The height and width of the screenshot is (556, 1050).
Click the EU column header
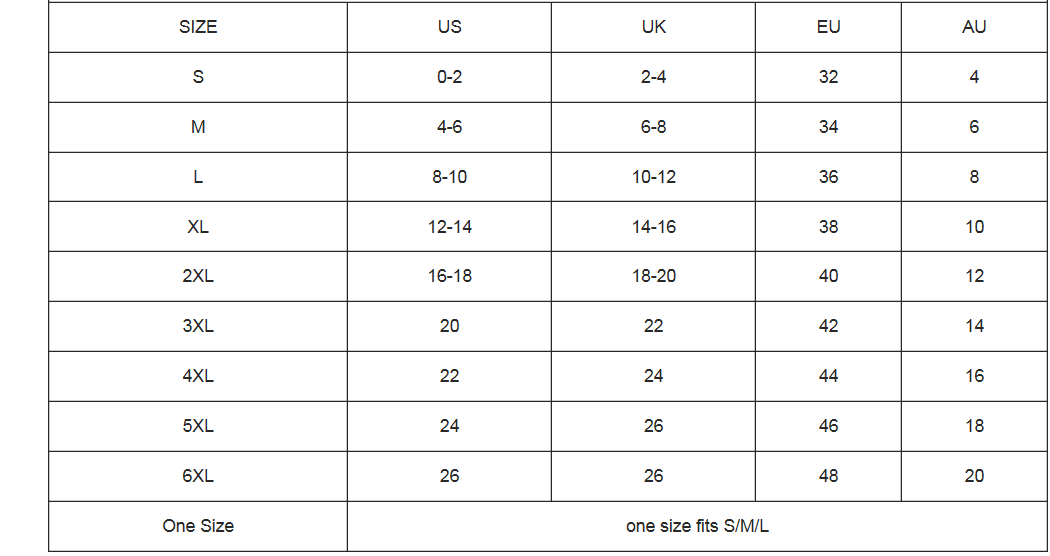(828, 27)
